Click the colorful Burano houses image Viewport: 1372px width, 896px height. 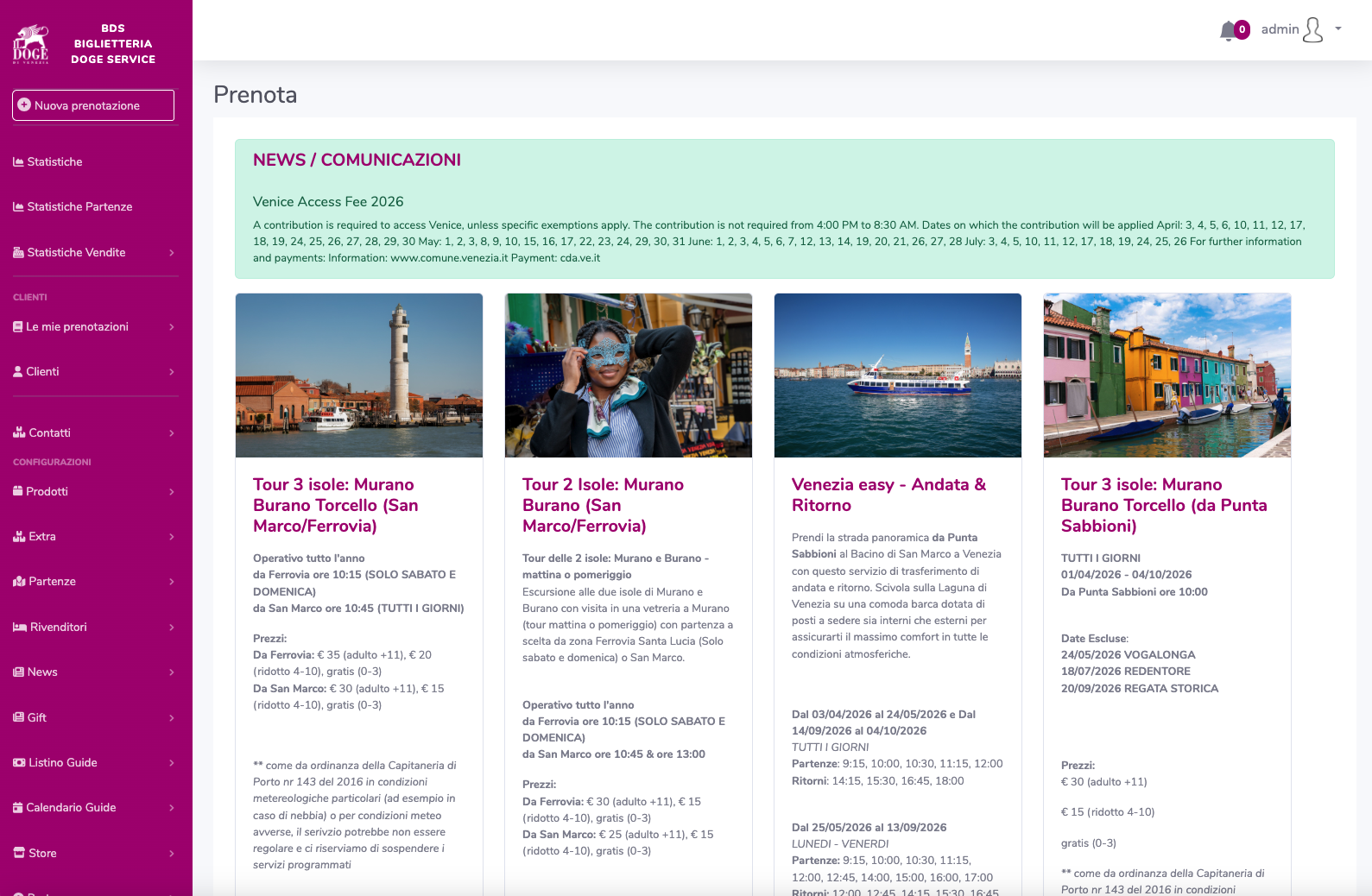1167,375
